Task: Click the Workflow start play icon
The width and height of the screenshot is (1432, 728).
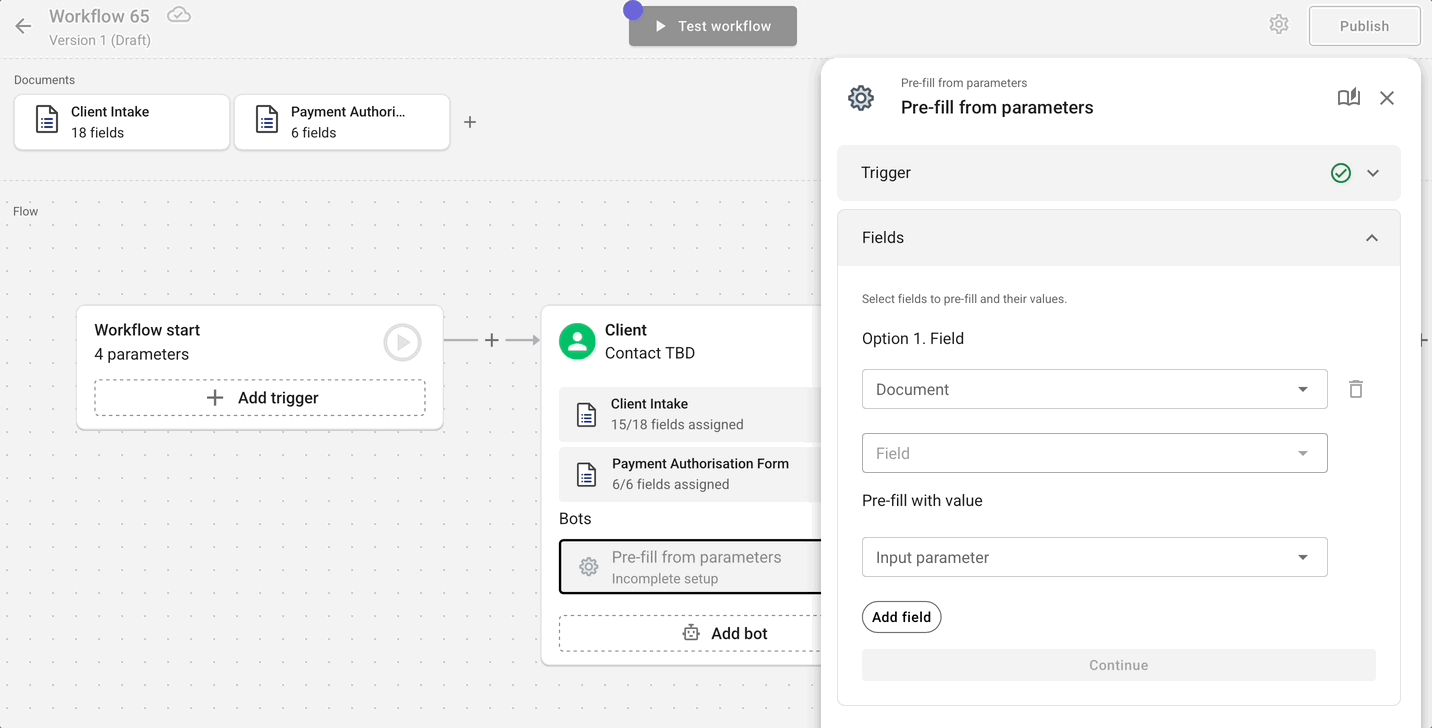Action: (x=402, y=342)
